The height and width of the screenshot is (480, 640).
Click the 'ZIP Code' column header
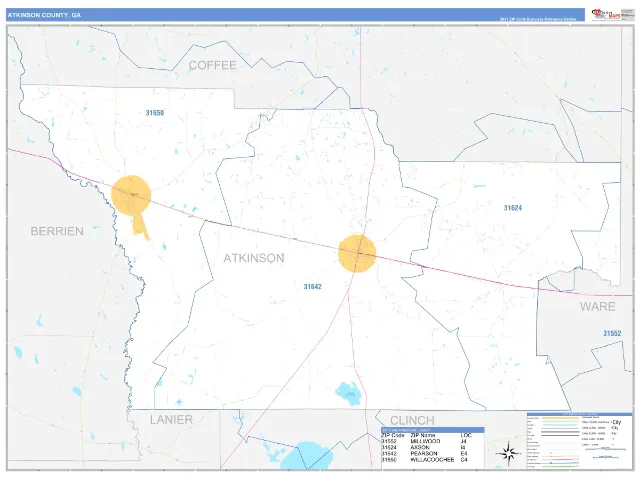393,436
